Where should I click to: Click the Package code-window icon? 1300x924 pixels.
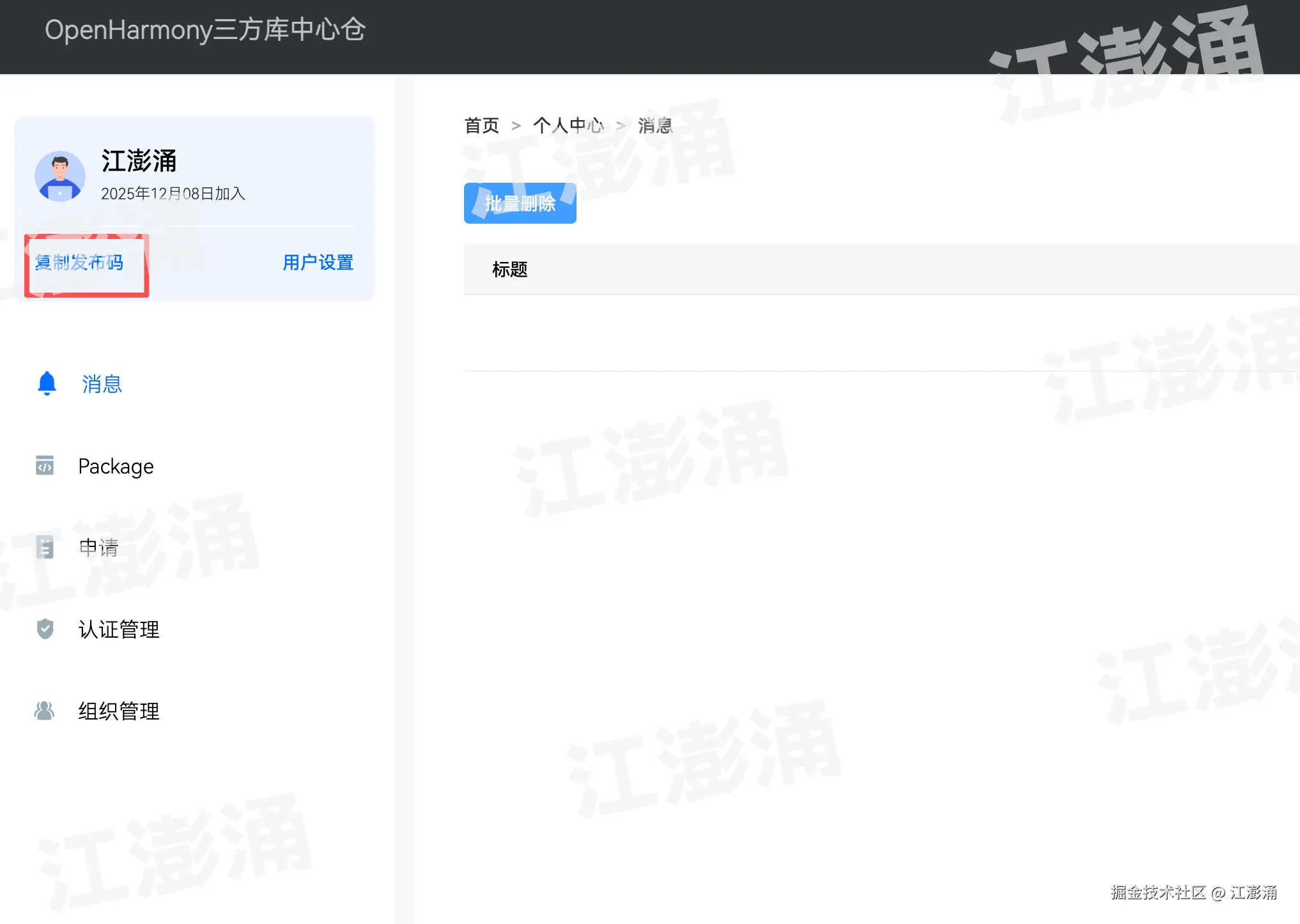(x=45, y=466)
